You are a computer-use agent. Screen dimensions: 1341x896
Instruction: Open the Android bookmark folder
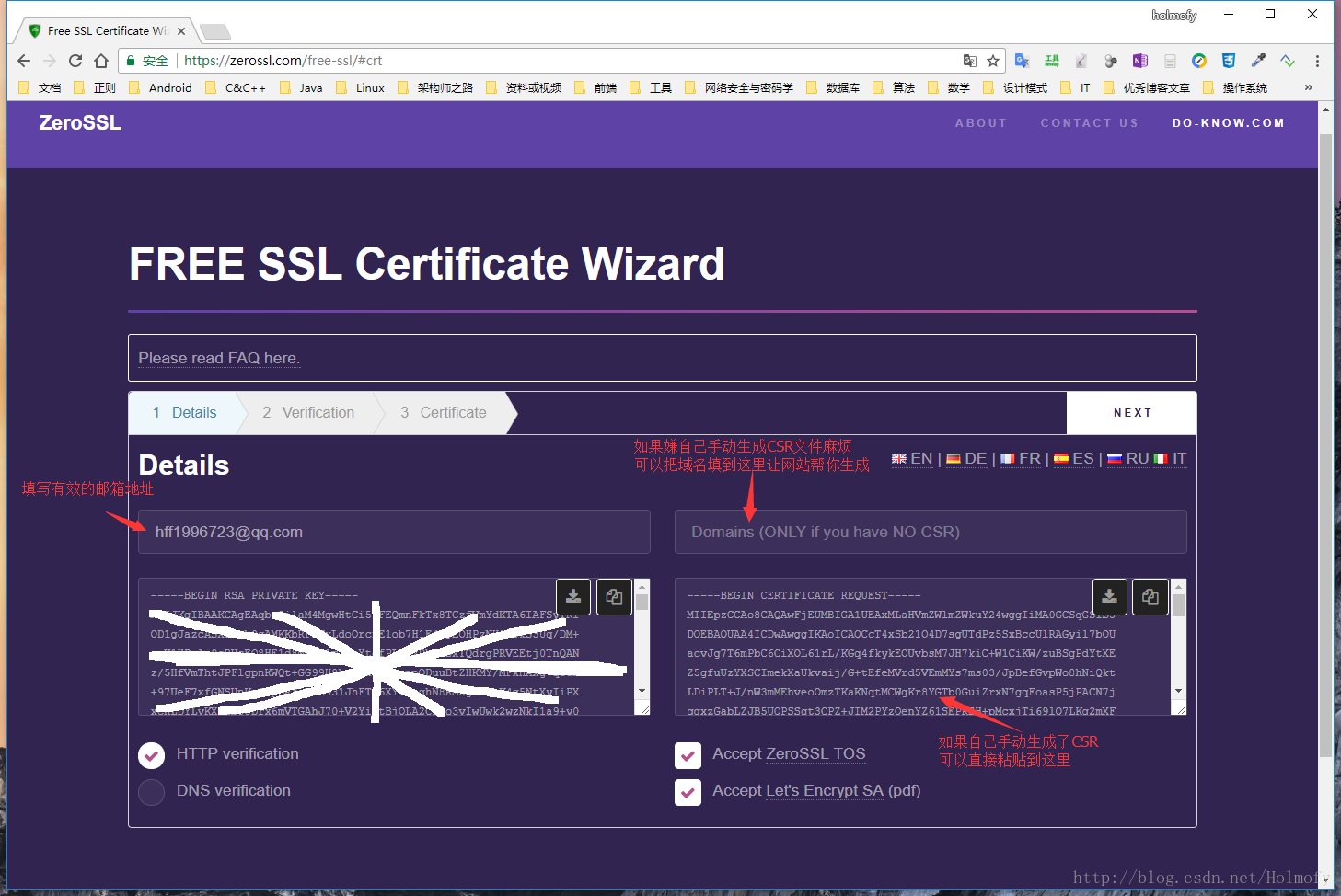[161, 87]
